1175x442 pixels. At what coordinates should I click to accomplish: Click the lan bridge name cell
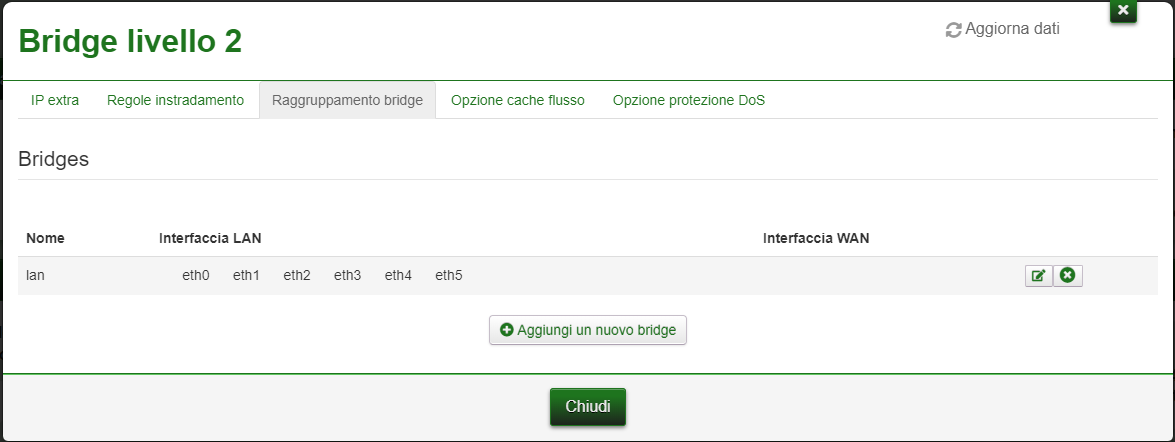point(35,276)
